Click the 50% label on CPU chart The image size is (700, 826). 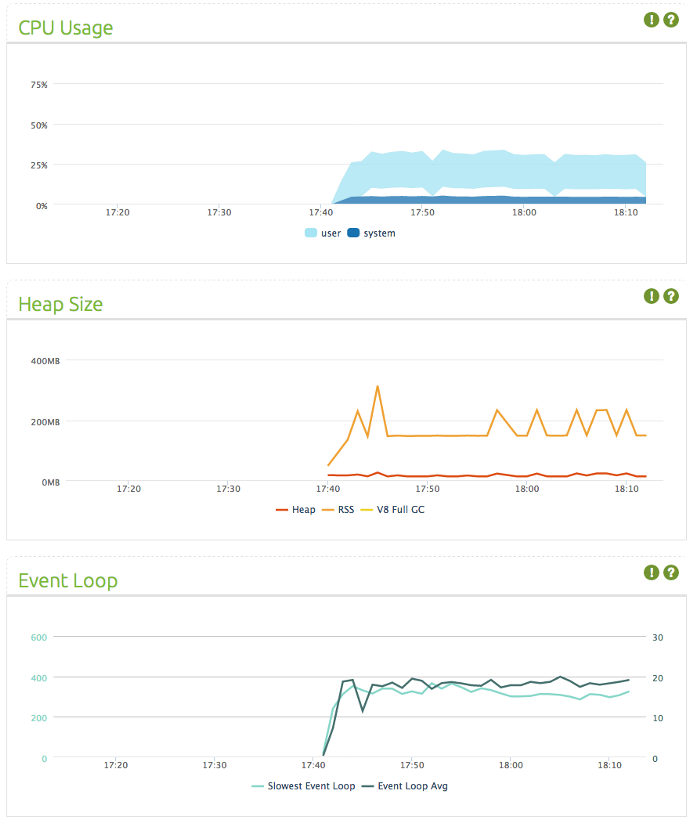(39, 125)
